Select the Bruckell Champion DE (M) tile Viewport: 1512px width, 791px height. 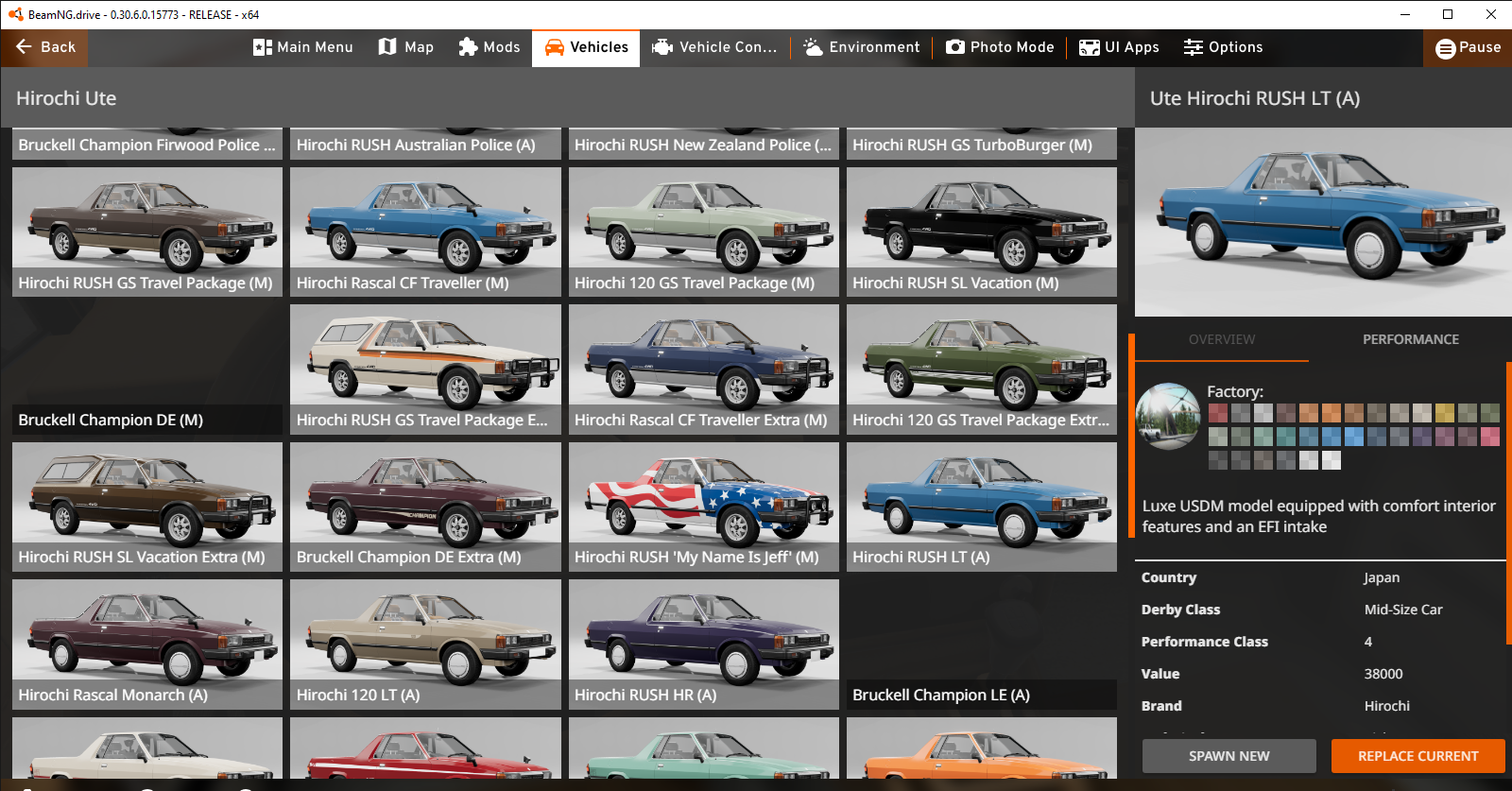(147, 370)
